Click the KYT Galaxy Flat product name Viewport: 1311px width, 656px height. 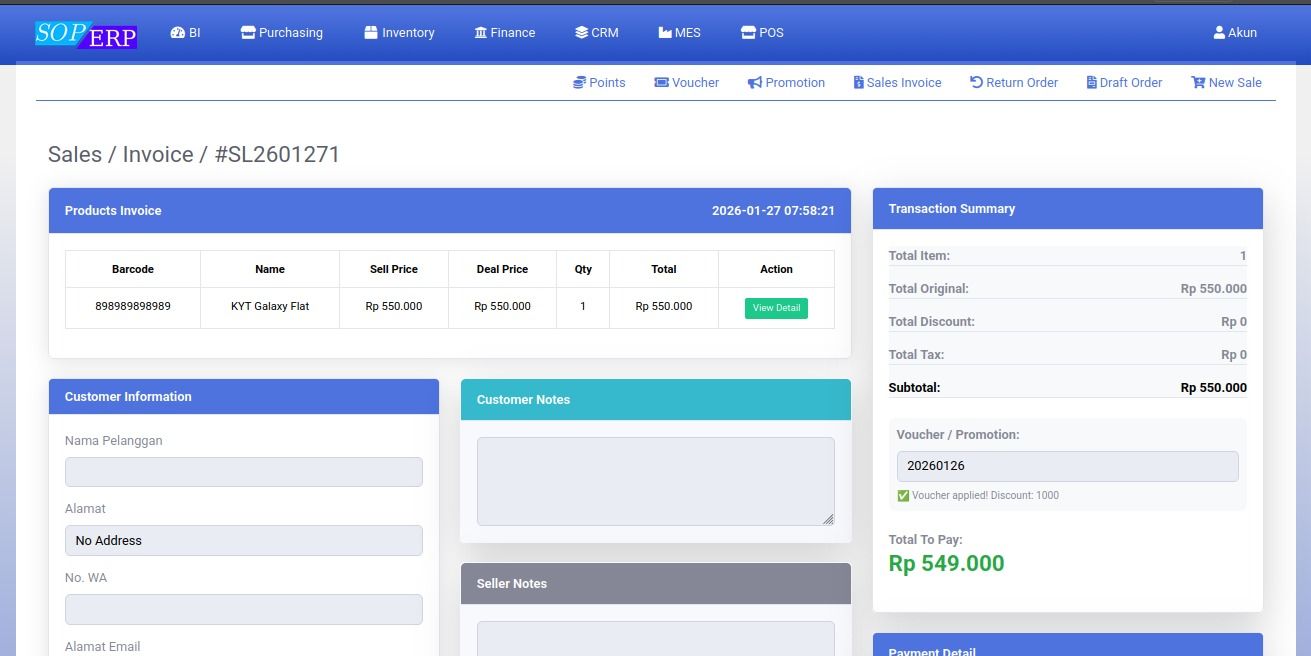click(270, 307)
